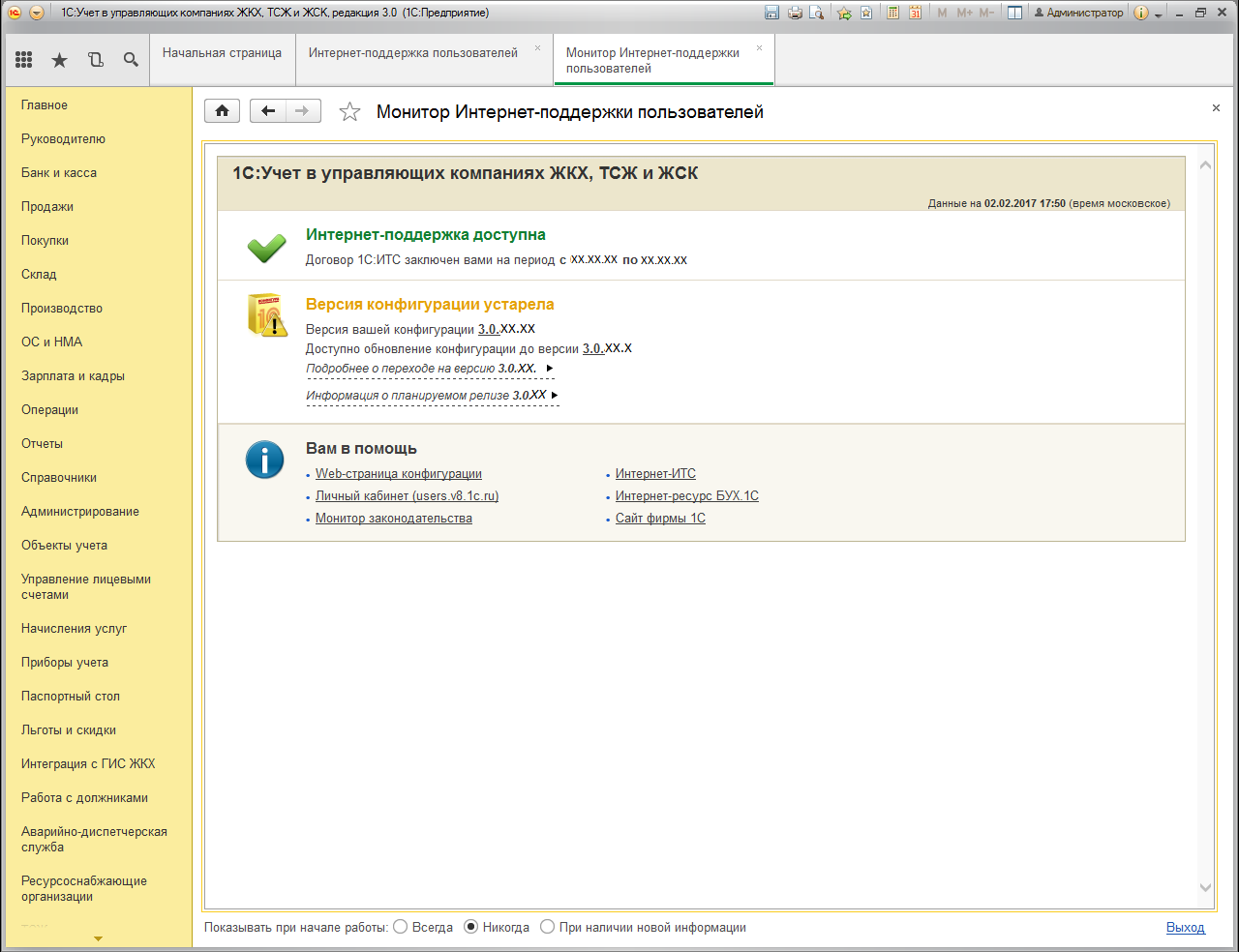Click the "Выход" link
This screenshot has width=1239, height=952.
click(1185, 927)
